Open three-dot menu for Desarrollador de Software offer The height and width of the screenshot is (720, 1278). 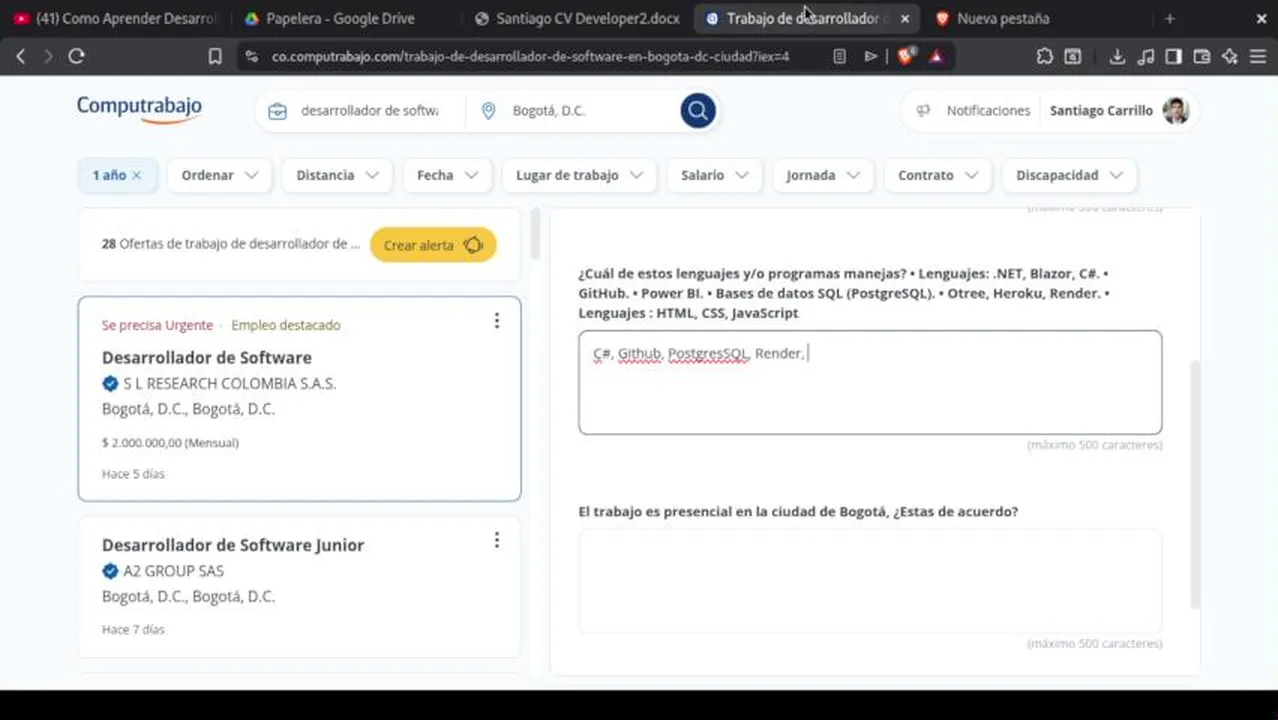click(497, 321)
